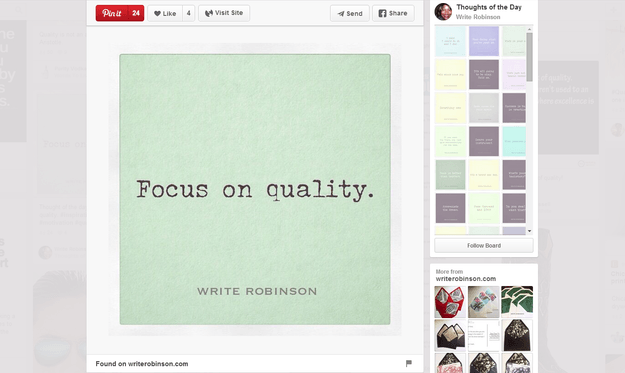Click the red Pin it button

[112, 13]
